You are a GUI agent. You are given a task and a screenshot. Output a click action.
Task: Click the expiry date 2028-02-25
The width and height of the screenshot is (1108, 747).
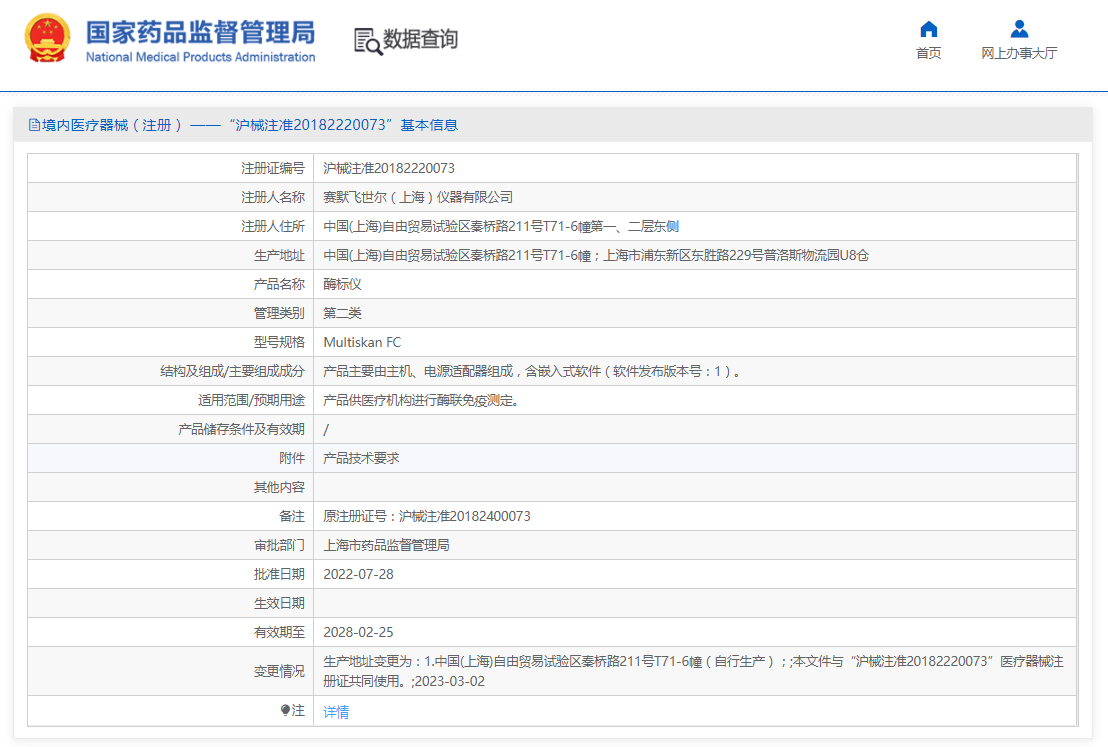click(358, 632)
